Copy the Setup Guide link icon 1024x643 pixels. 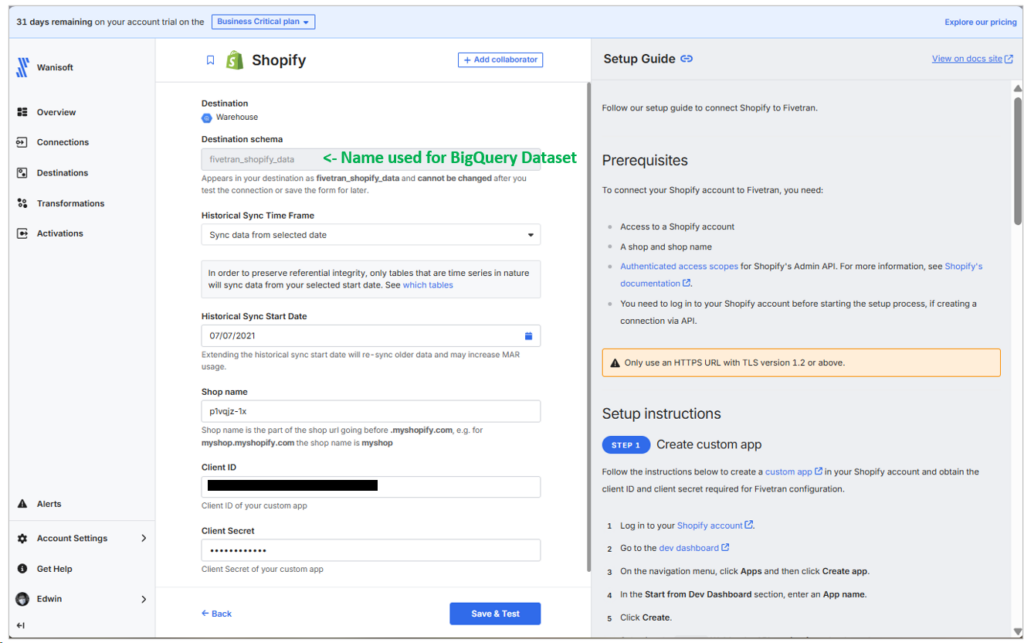[x=686, y=59]
